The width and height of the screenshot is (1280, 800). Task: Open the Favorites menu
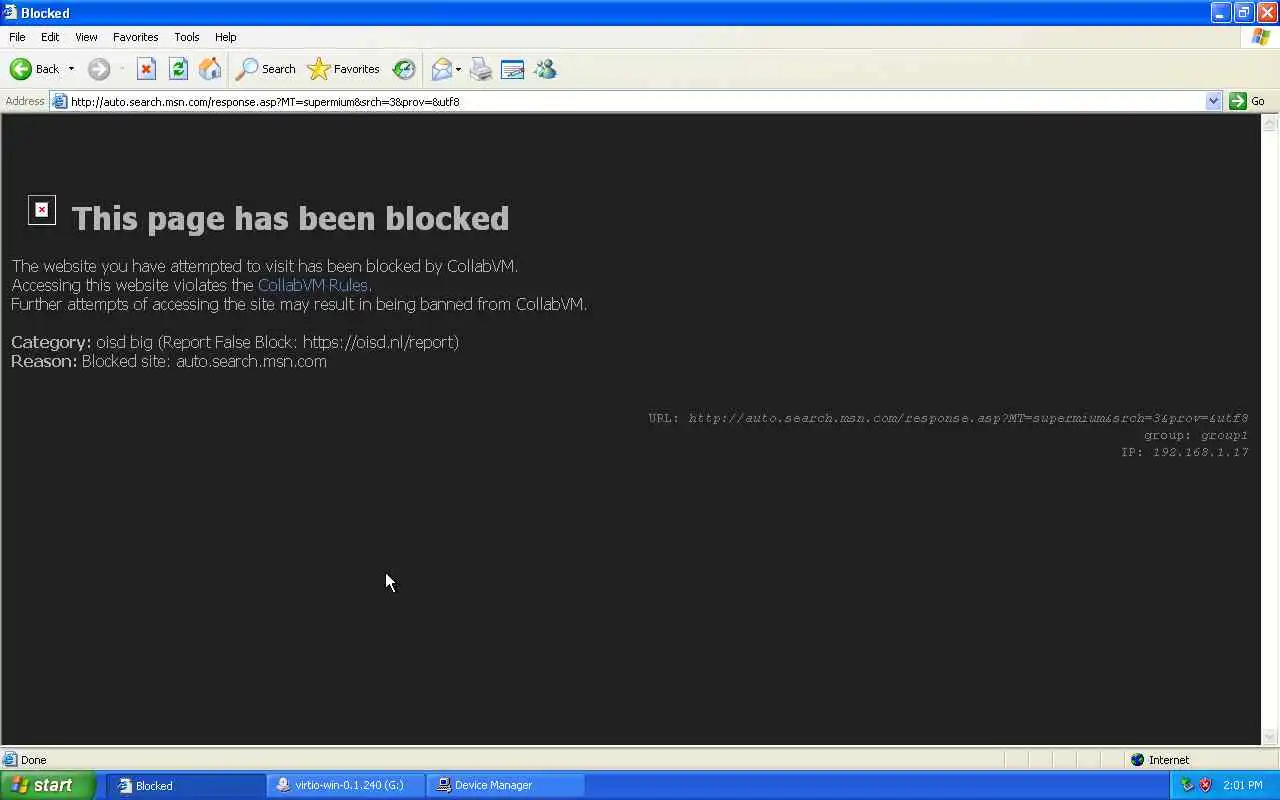coord(135,37)
